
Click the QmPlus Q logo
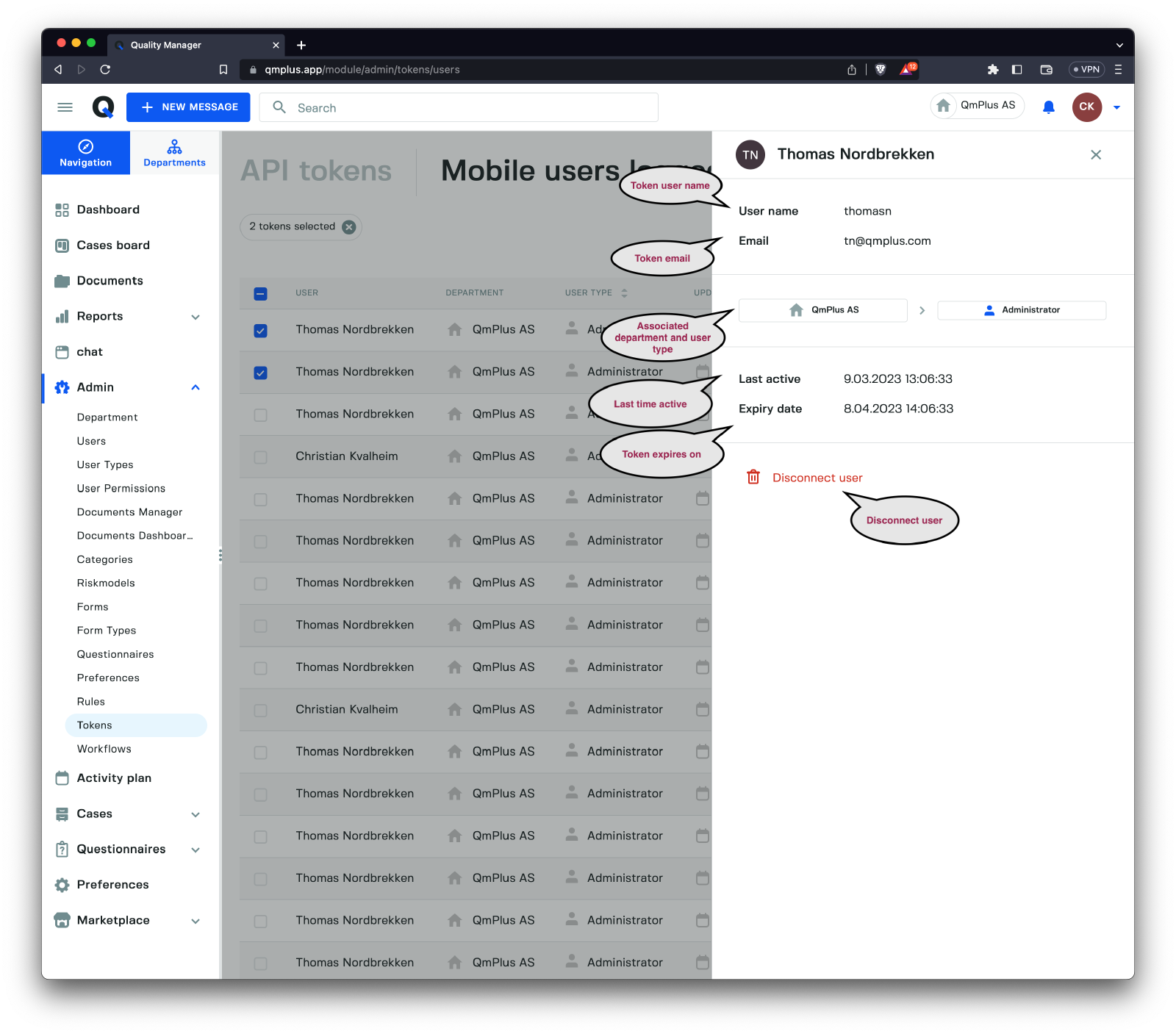[103, 107]
